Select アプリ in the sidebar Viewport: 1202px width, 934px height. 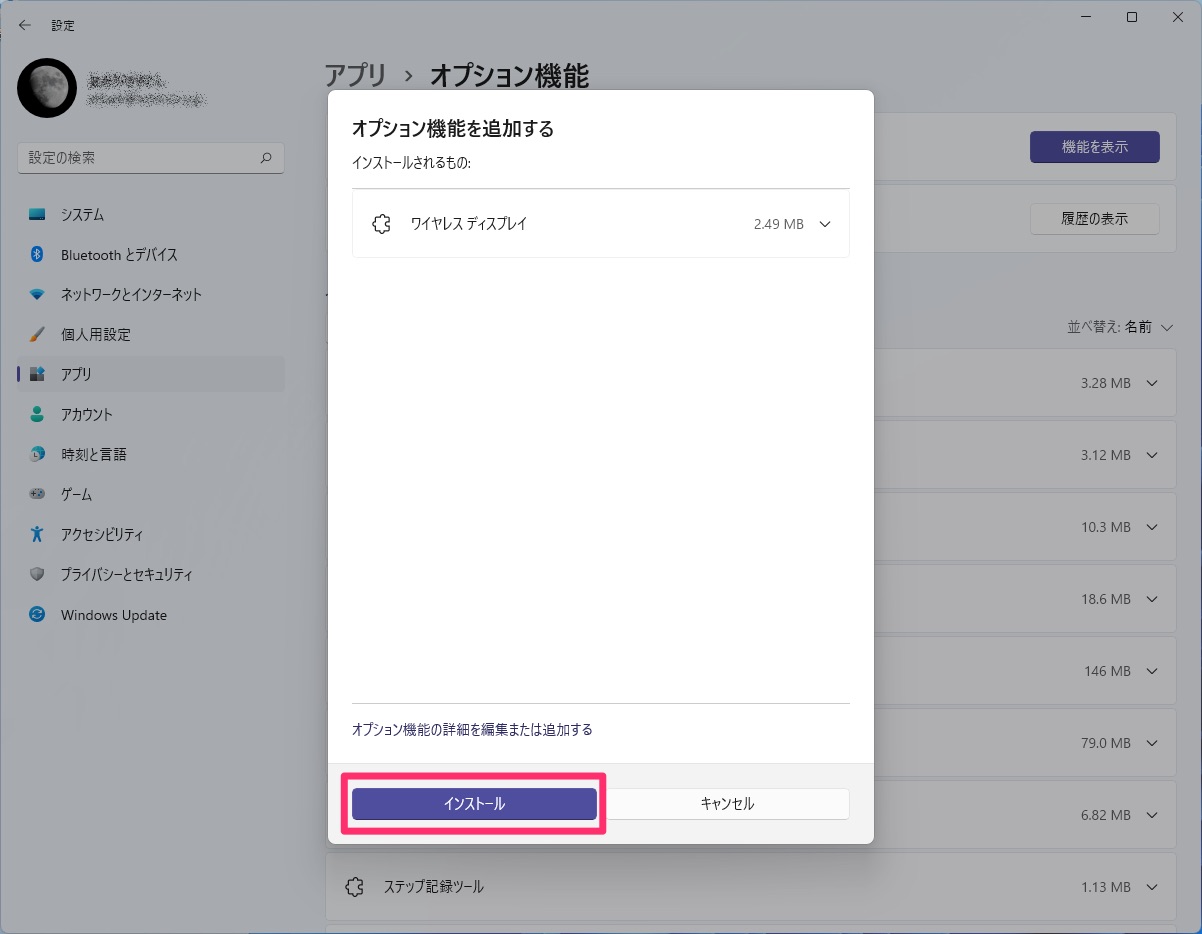pyautogui.click(x=151, y=374)
